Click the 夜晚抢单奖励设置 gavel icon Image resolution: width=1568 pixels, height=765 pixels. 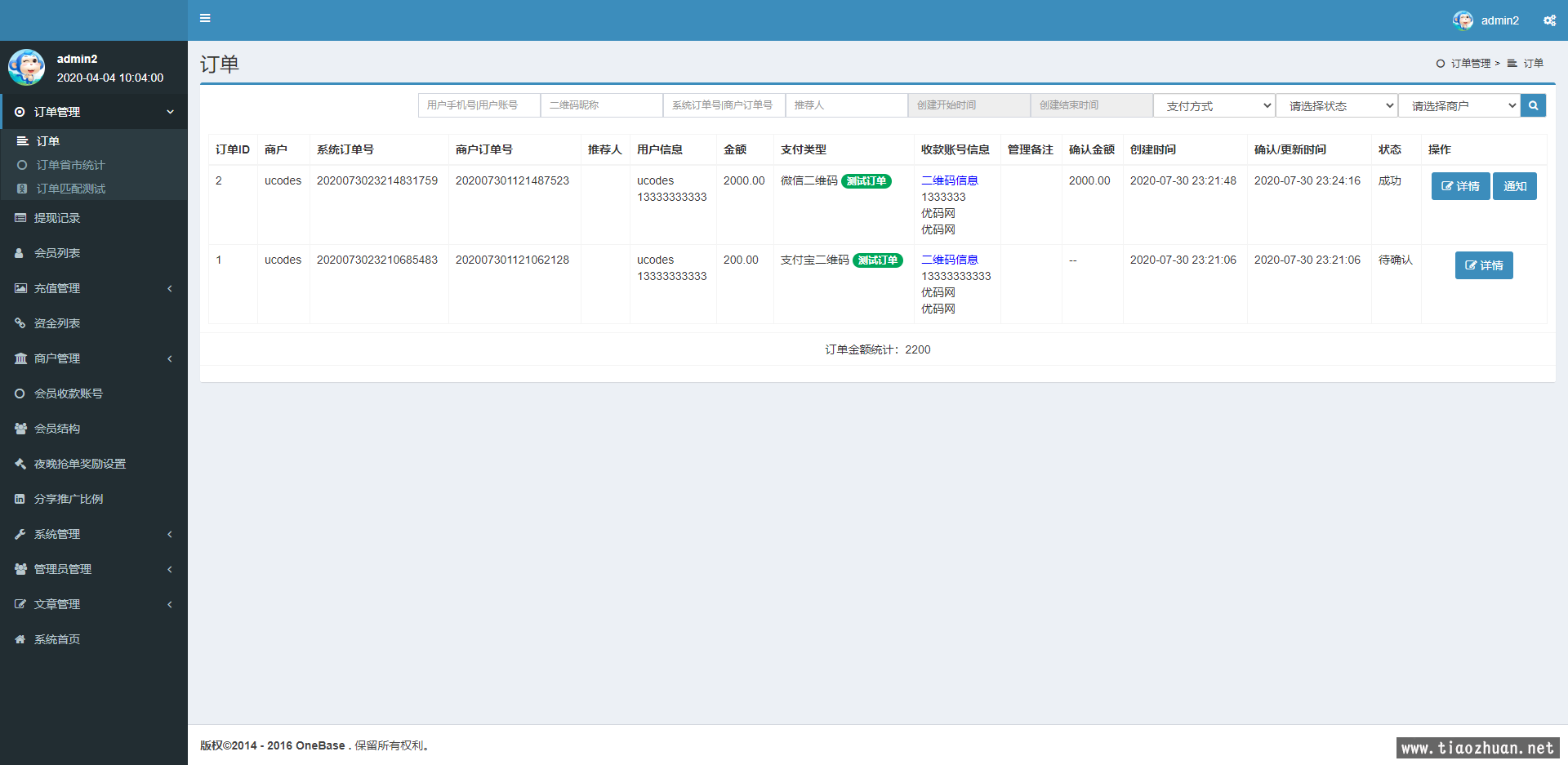click(20, 464)
